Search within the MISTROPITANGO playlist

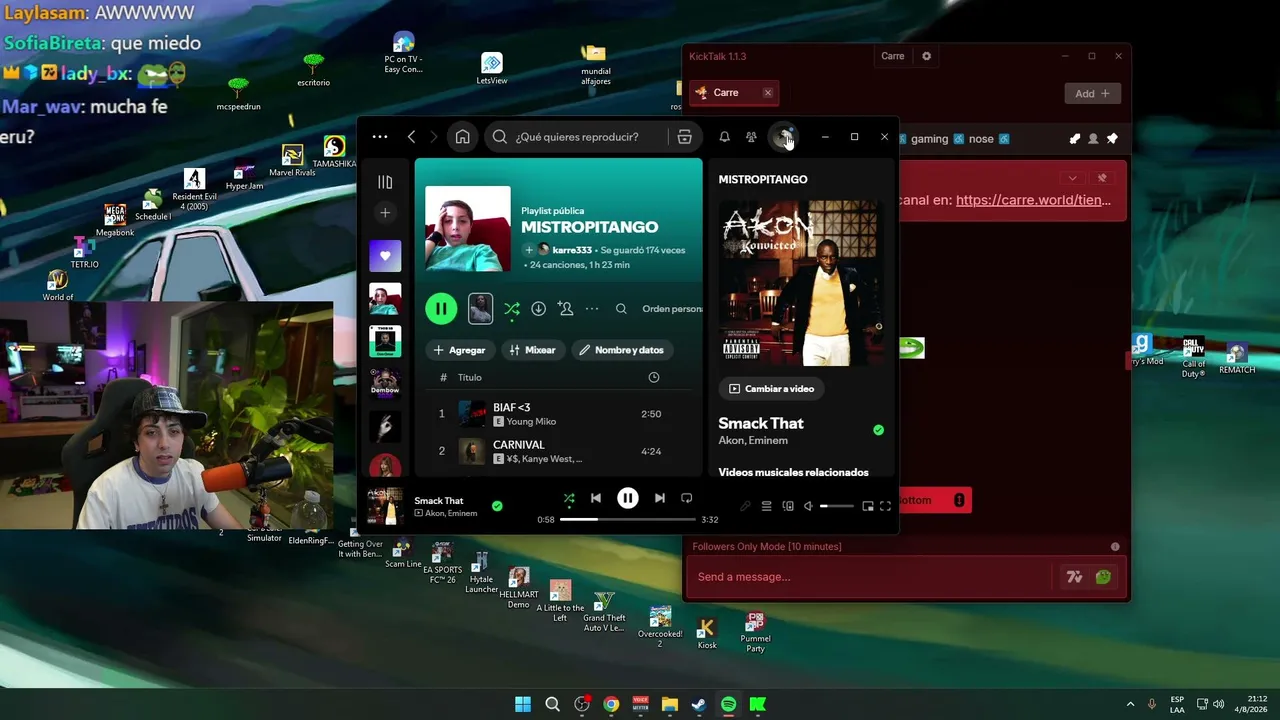pos(621,309)
